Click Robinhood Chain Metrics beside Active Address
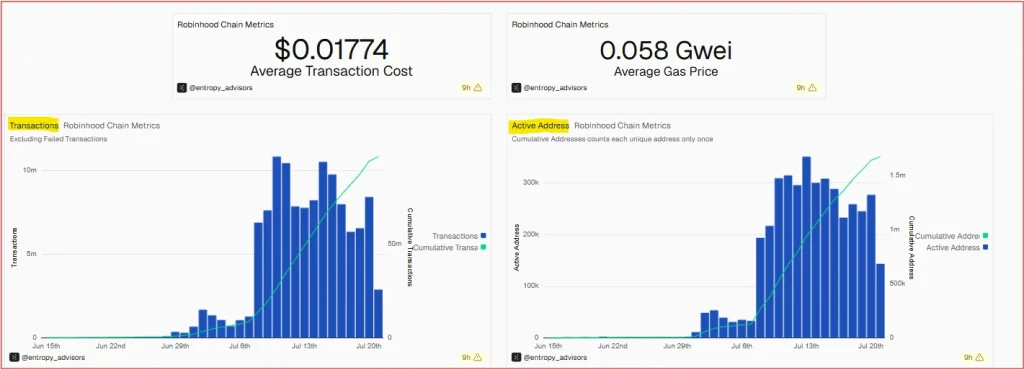The width and height of the screenshot is (1024, 370). coord(622,125)
